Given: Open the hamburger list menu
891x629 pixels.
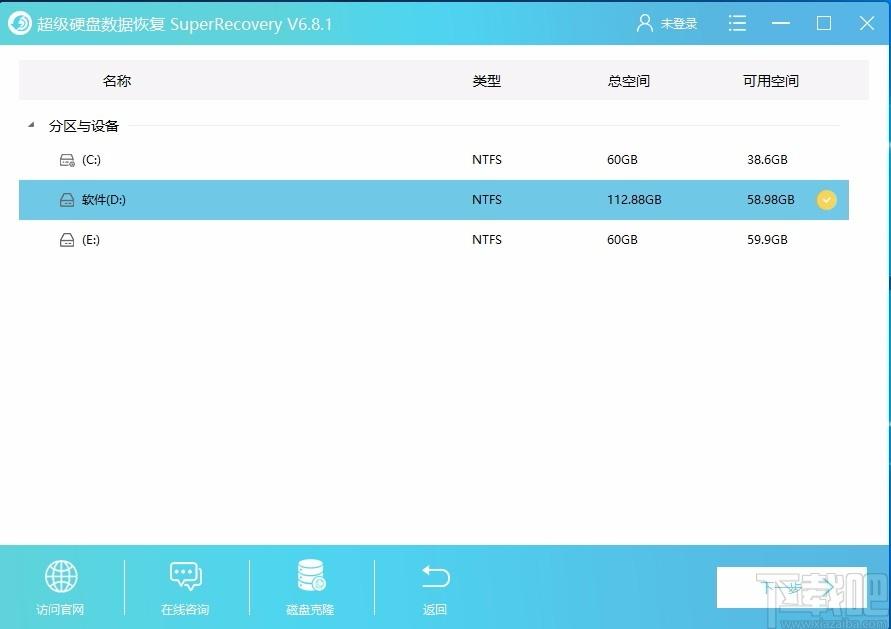Looking at the screenshot, I should click(737, 23).
